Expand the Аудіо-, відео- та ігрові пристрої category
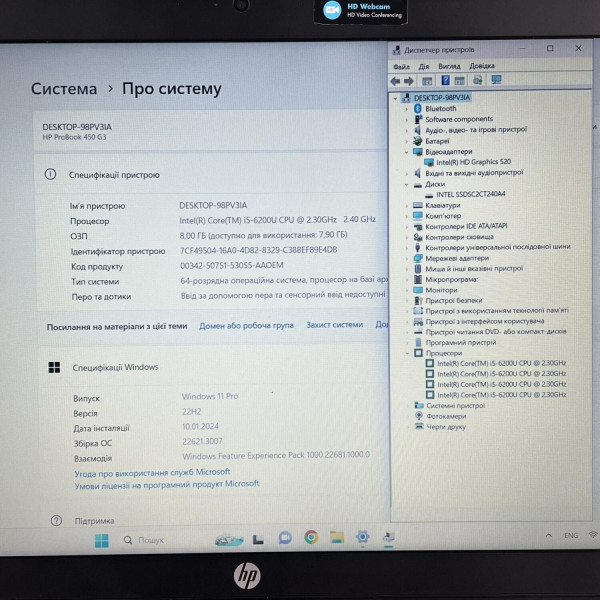Screen dimensions: 600x600 tap(406, 130)
